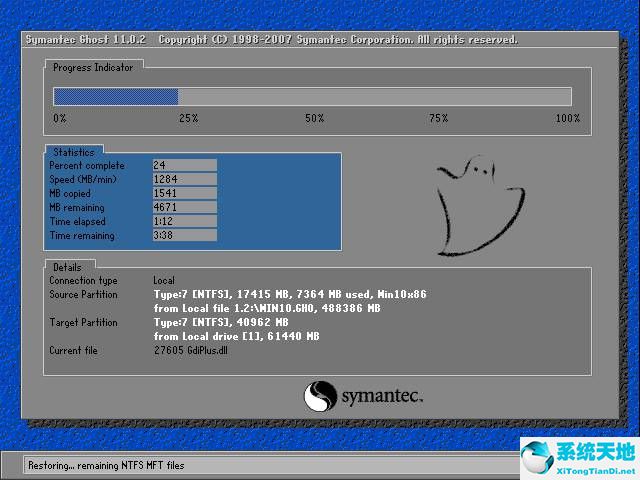Click the Symantec circular logo icon
Image resolution: width=640 pixels, height=480 pixels.
(320, 396)
